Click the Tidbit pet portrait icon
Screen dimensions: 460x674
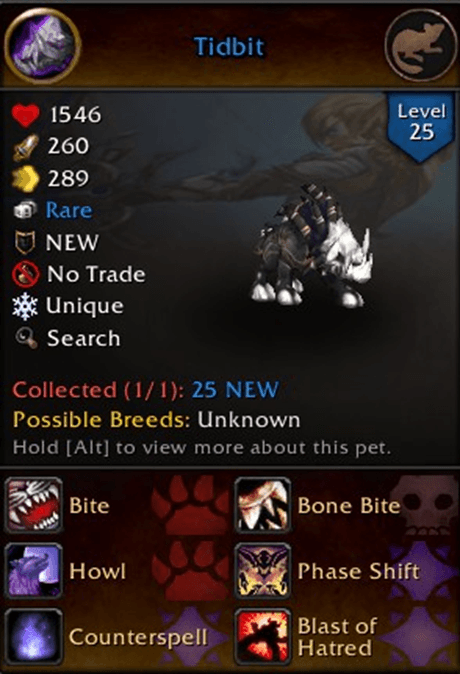[x=42, y=46]
